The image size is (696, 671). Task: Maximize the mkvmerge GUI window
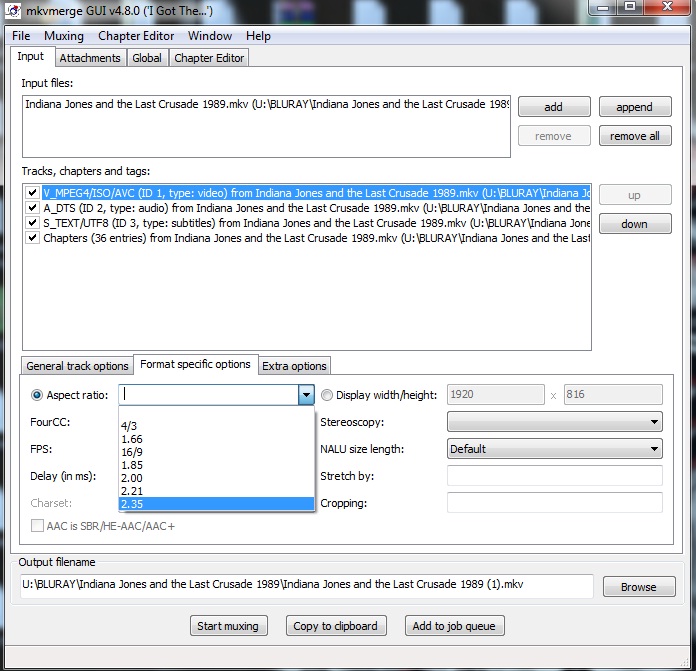click(629, 7)
